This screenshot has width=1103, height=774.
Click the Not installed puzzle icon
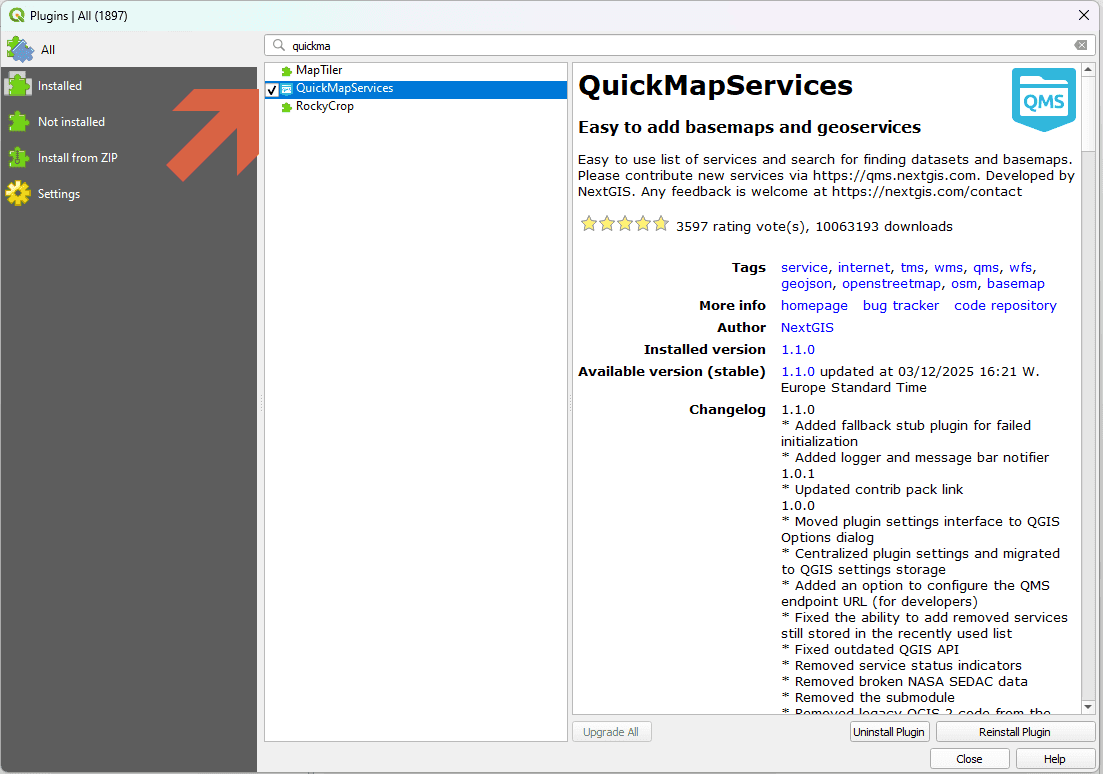(18, 122)
